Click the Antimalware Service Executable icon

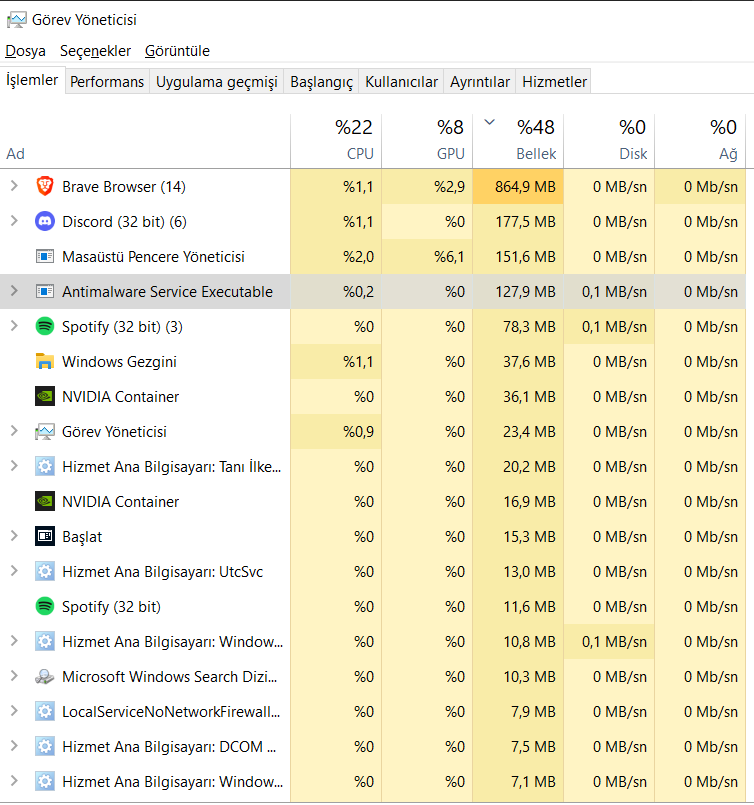pos(45,292)
